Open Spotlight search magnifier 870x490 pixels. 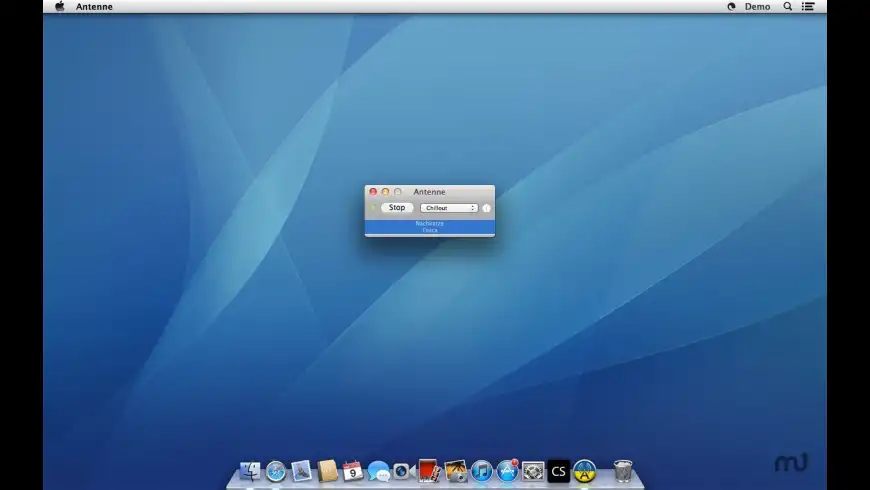coord(788,7)
